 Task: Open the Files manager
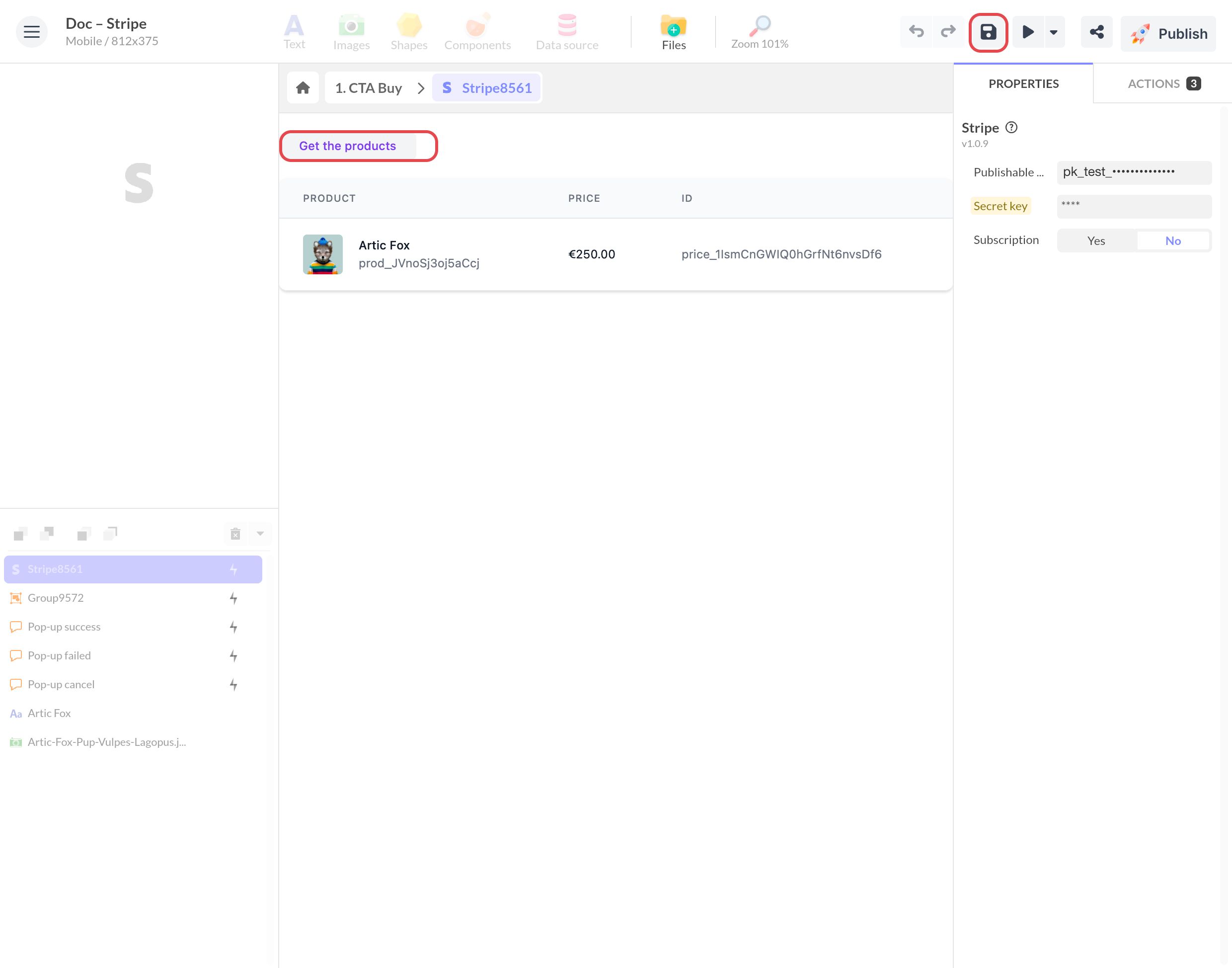(674, 32)
